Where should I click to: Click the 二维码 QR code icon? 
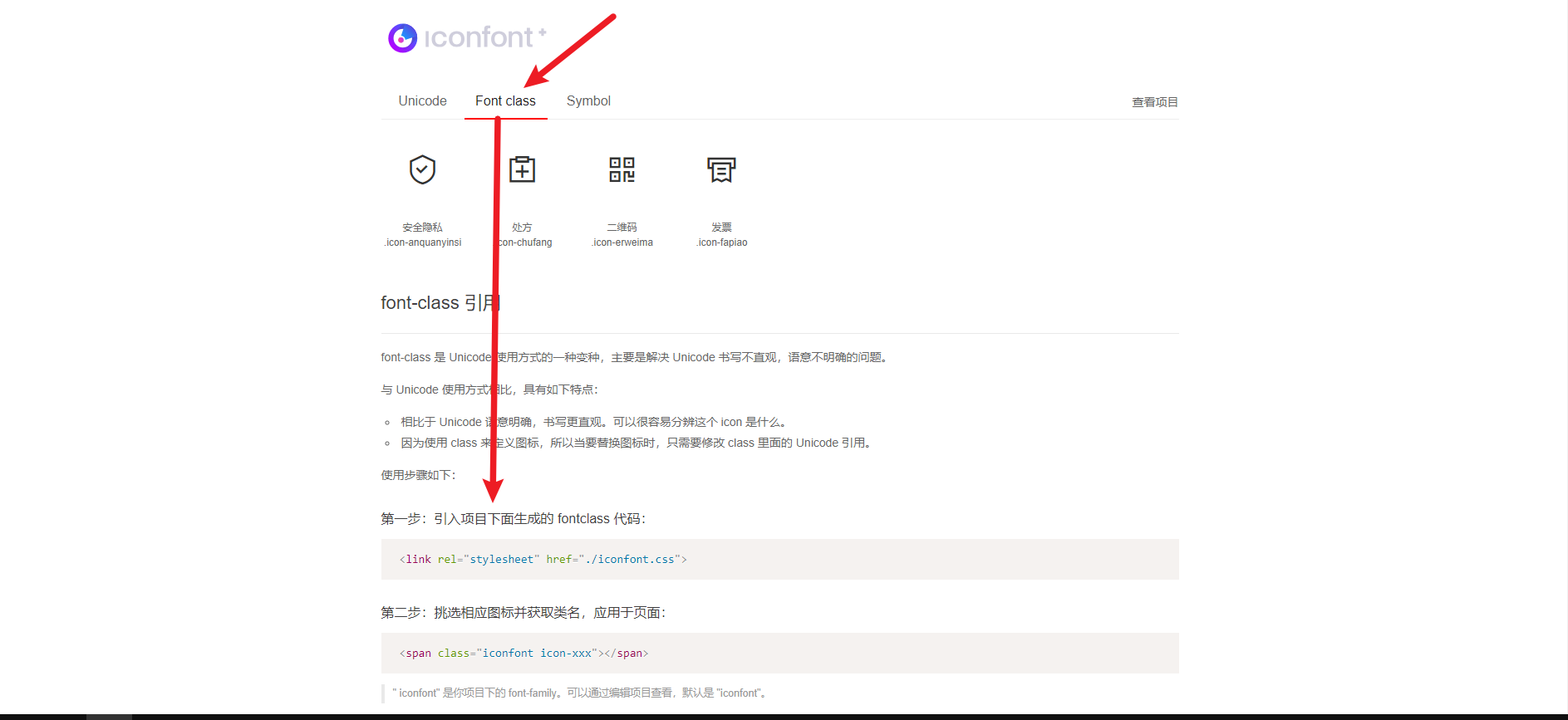(x=622, y=169)
